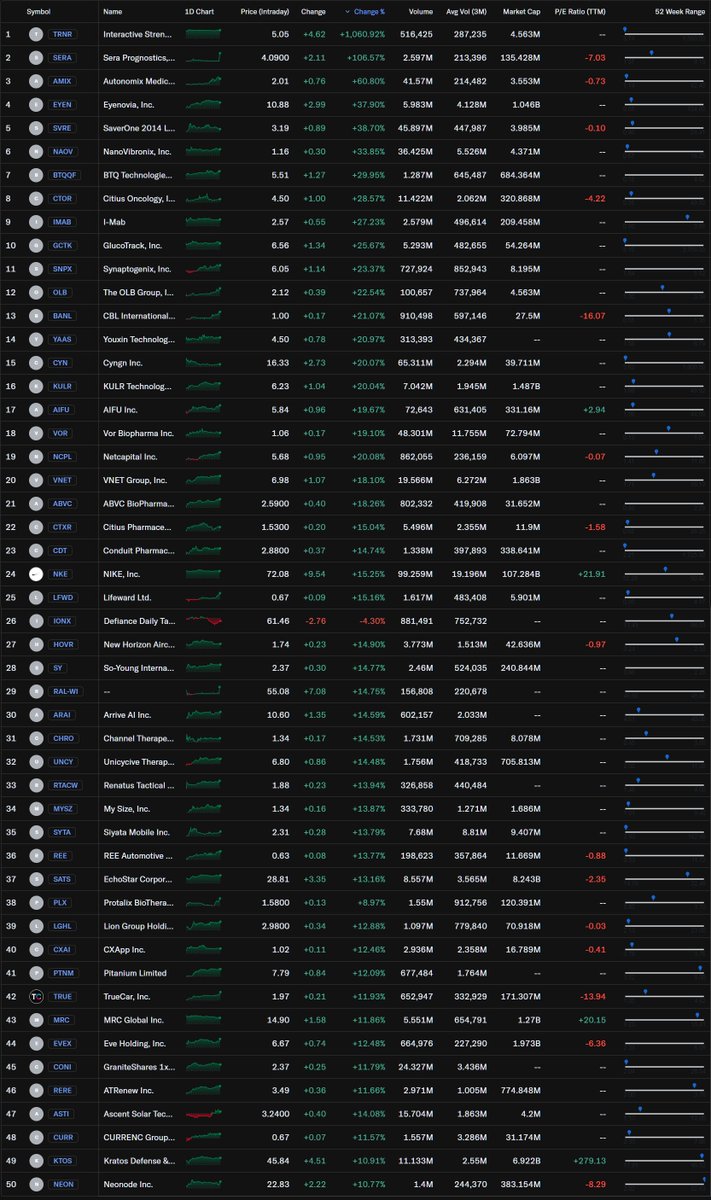Click the logo icon next to KULR
The width and height of the screenshot is (711, 1200).
36,386
